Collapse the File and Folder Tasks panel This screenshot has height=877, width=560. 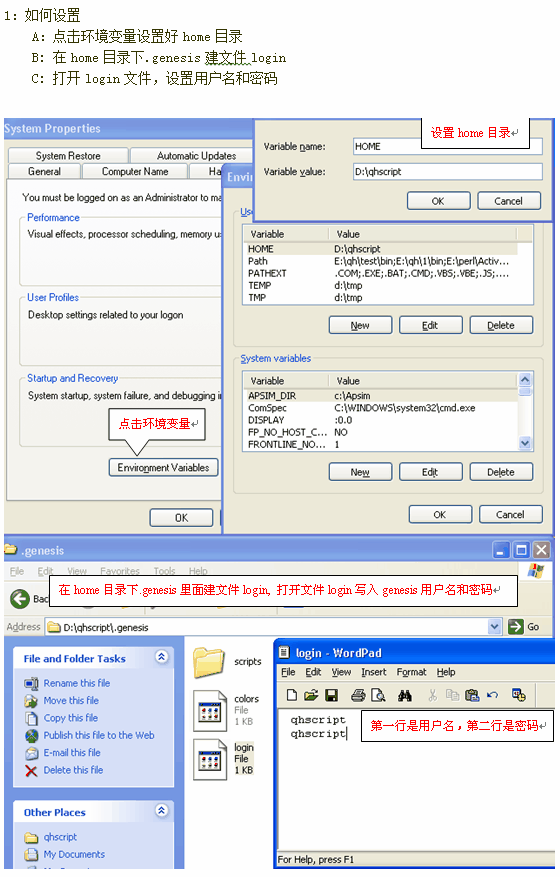tap(161, 657)
